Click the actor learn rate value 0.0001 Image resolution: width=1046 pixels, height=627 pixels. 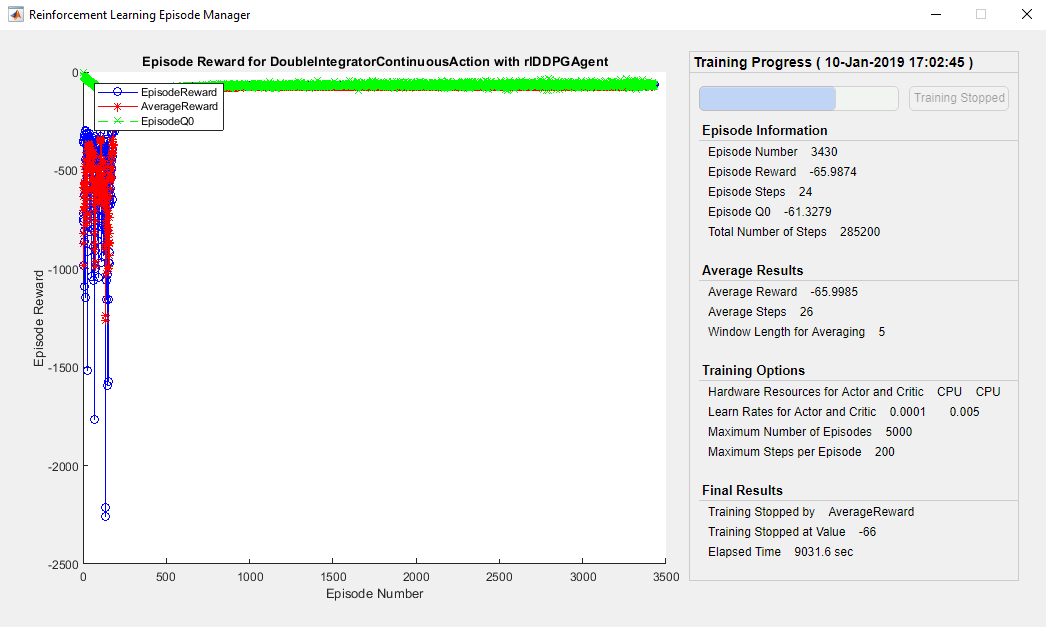pyautogui.click(x=907, y=412)
